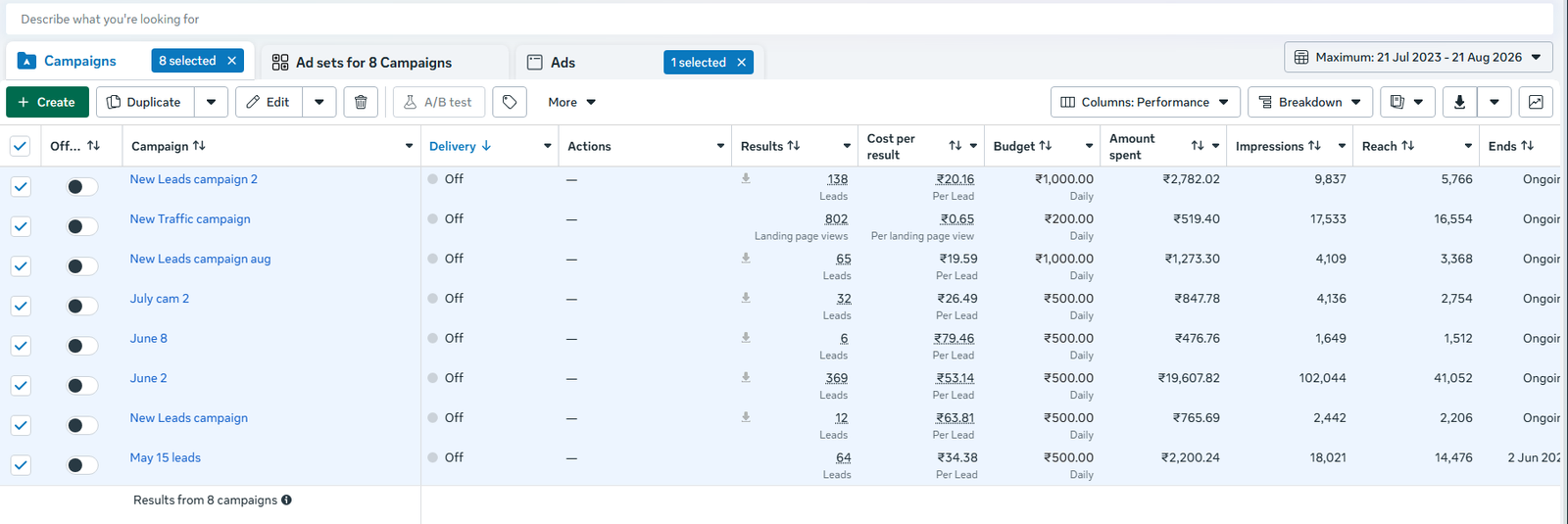Clear the 8 selected campaigns filter

click(x=232, y=61)
